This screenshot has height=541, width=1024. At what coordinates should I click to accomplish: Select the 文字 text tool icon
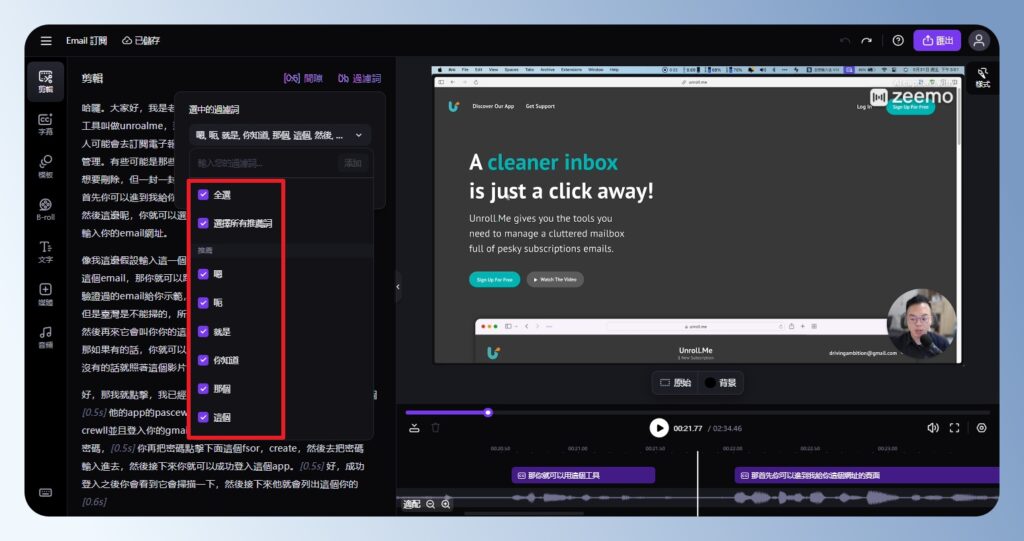point(45,251)
